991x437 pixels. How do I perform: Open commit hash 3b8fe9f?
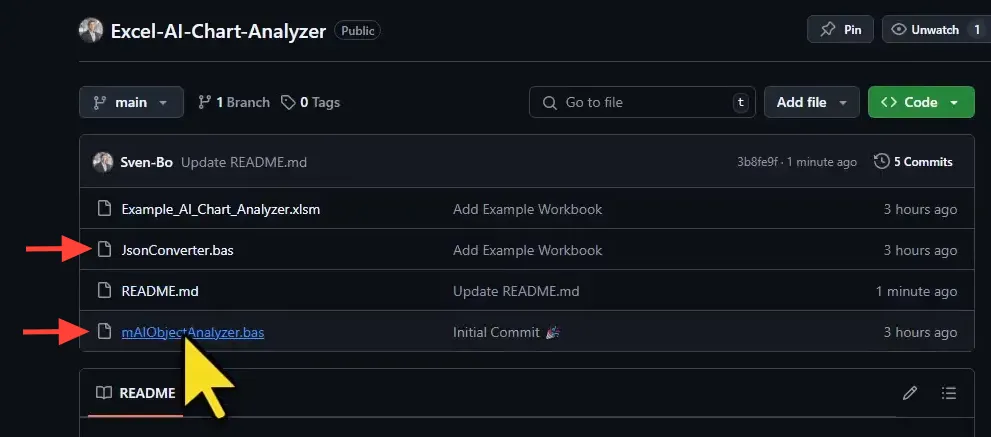(758, 162)
